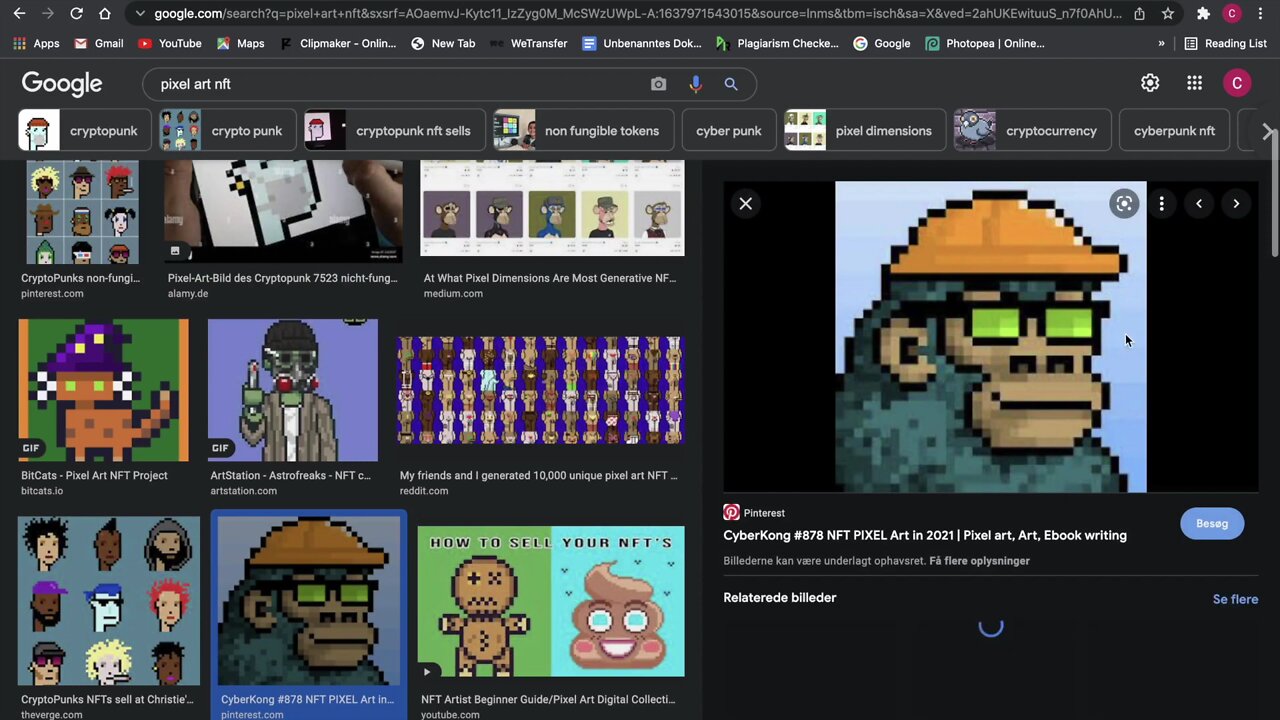Click Se flere related images link
This screenshot has width=1280, height=720.
pyautogui.click(x=1235, y=599)
